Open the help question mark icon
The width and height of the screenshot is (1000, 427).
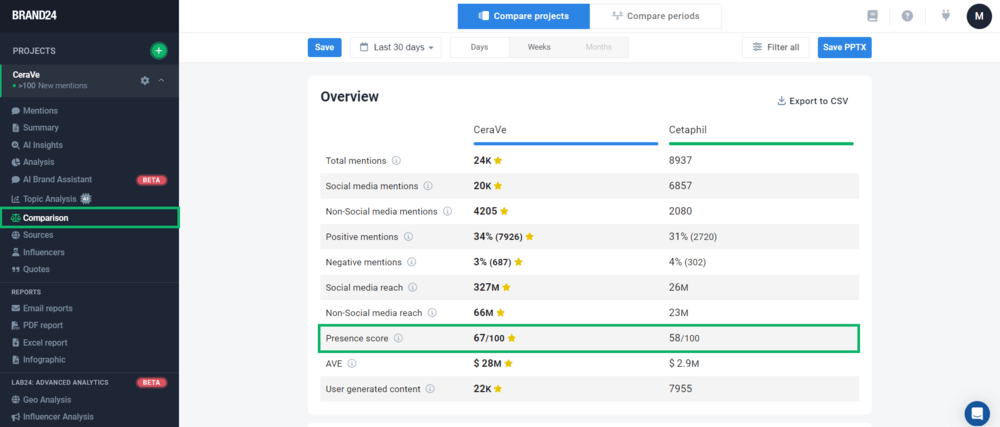(x=907, y=16)
